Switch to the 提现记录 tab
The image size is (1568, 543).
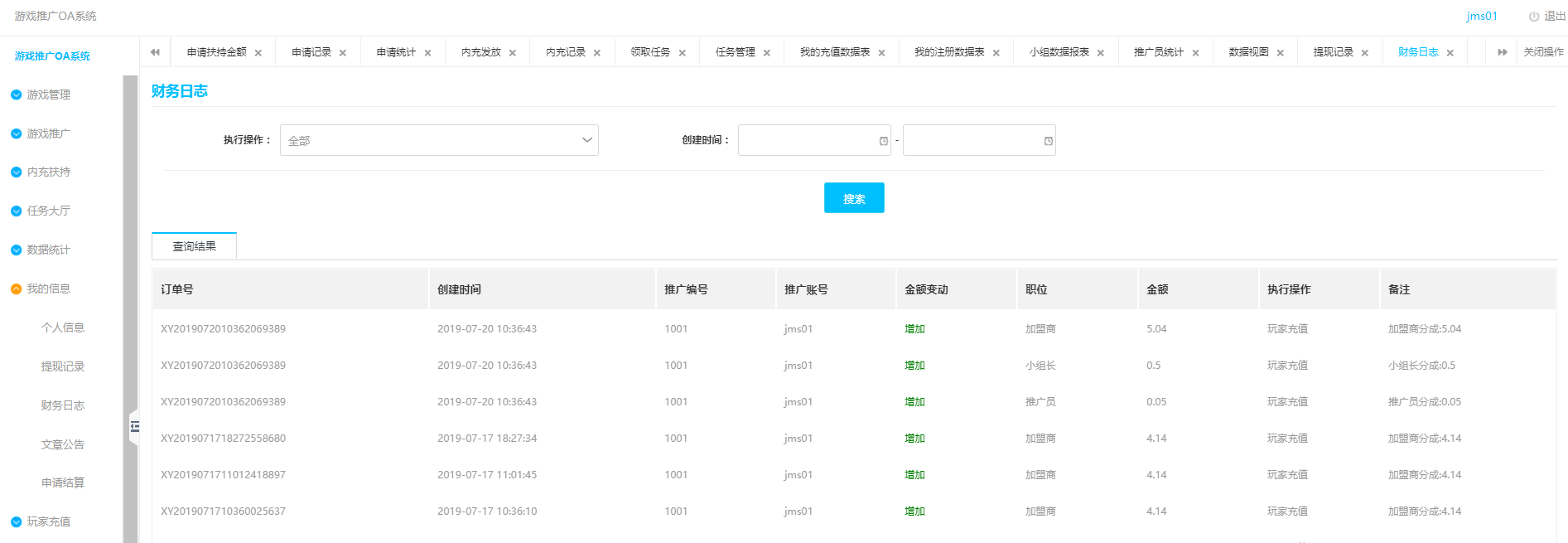[x=1333, y=52]
